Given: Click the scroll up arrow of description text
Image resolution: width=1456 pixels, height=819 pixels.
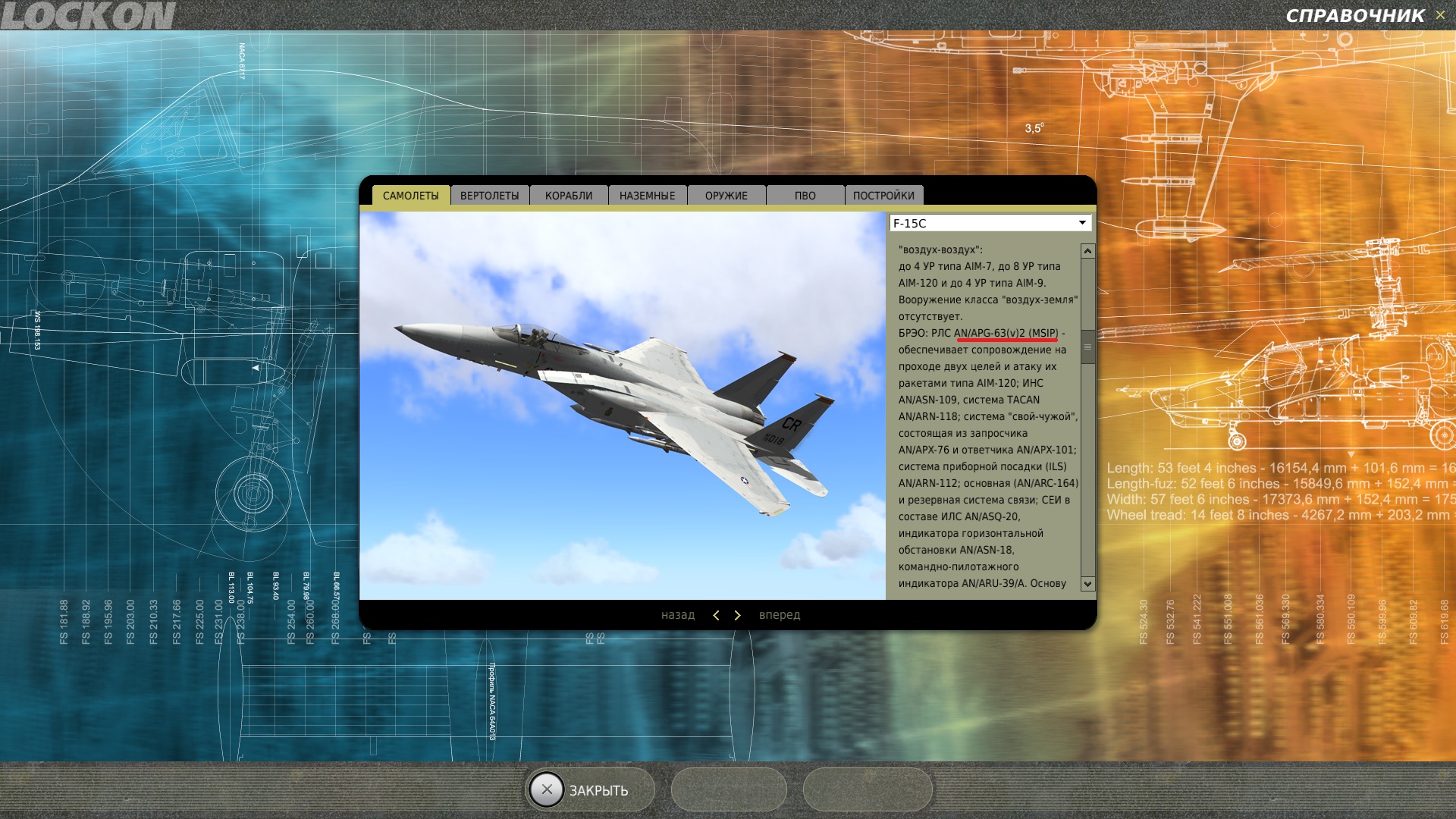Looking at the screenshot, I should [1087, 251].
